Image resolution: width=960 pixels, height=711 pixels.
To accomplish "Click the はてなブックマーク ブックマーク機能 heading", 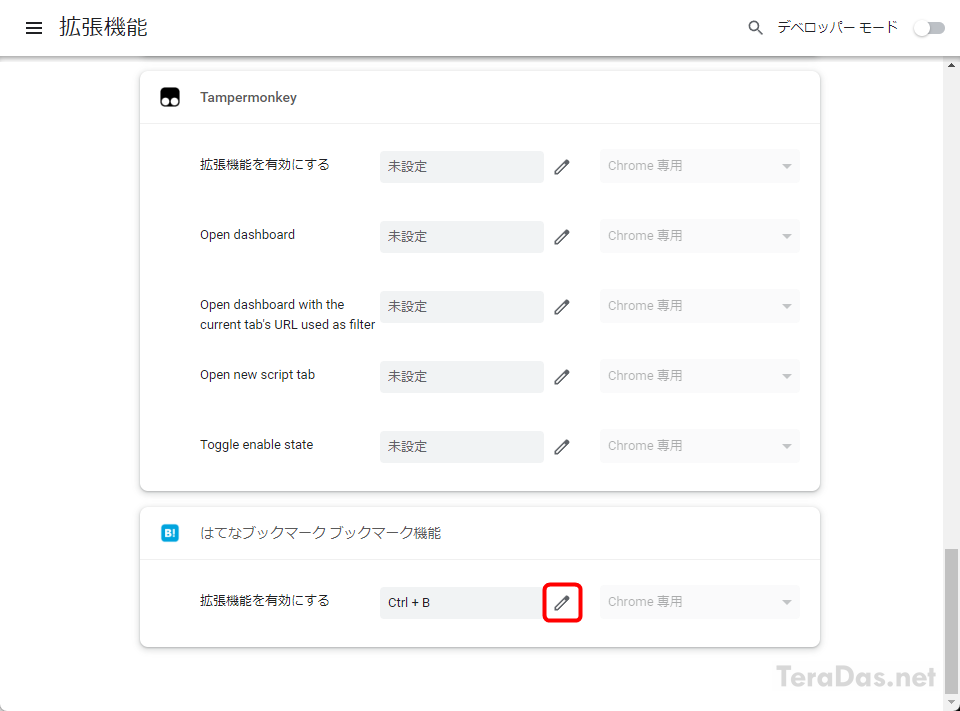I will point(320,533).
